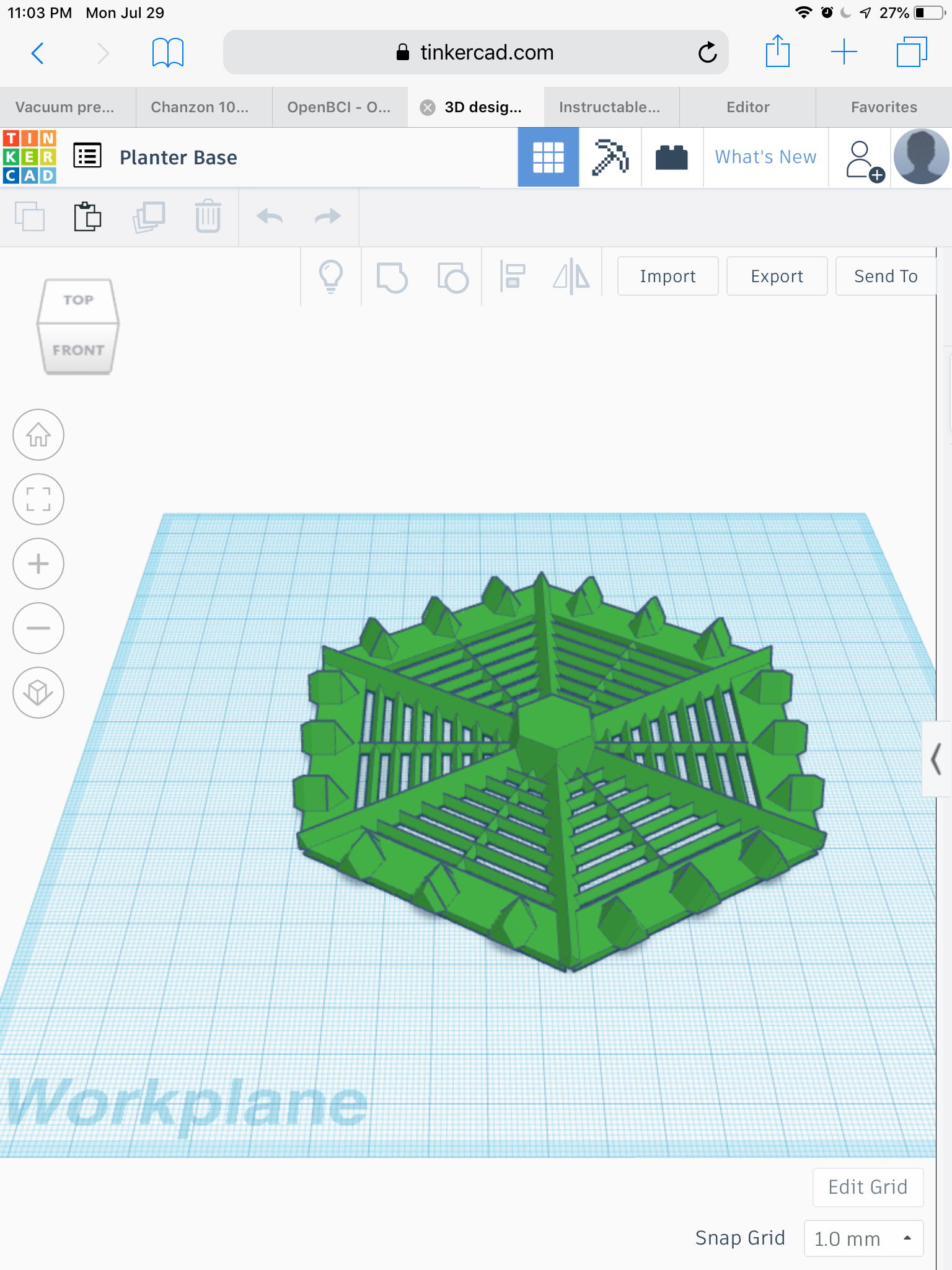952x1270 pixels.
Task: Zoom in with plus button
Action: (x=38, y=564)
